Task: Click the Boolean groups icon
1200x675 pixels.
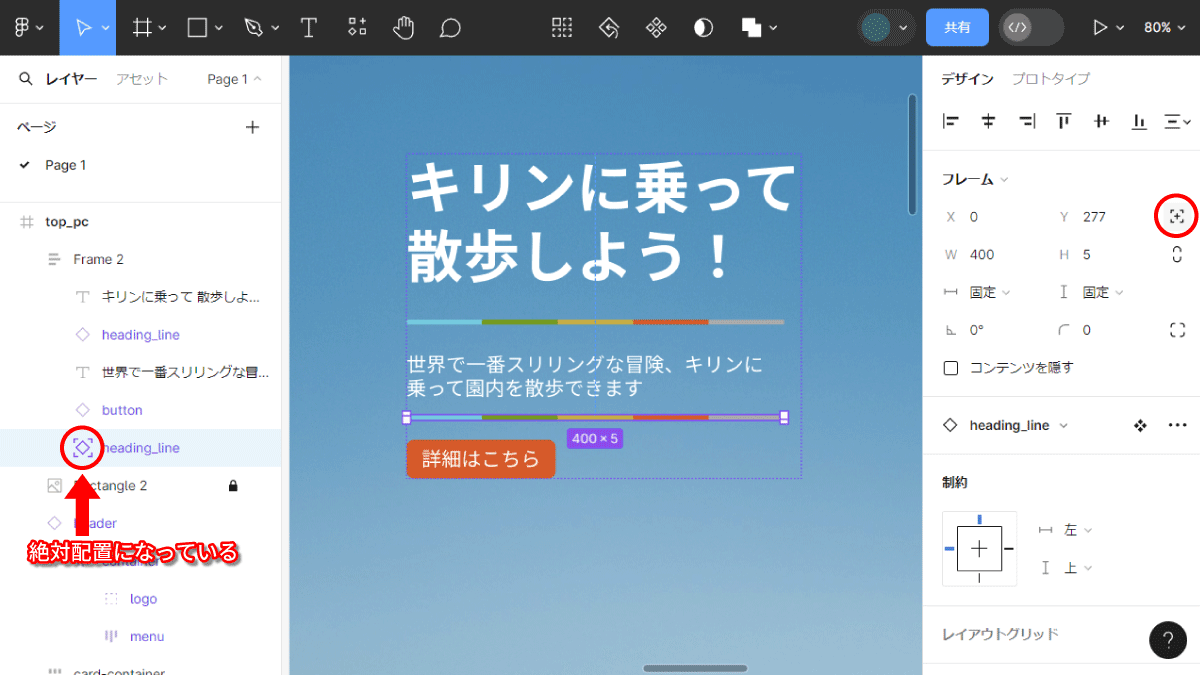Action: 752,28
